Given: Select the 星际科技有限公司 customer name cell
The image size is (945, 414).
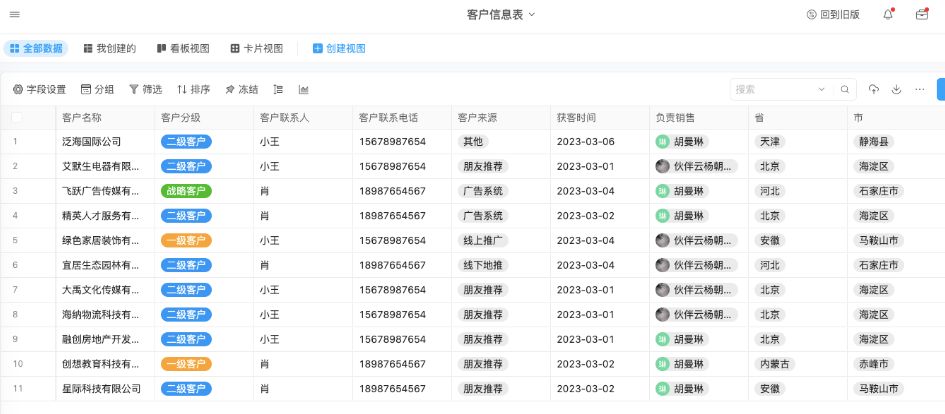Looking at the screenshot, I should (105, 389).
